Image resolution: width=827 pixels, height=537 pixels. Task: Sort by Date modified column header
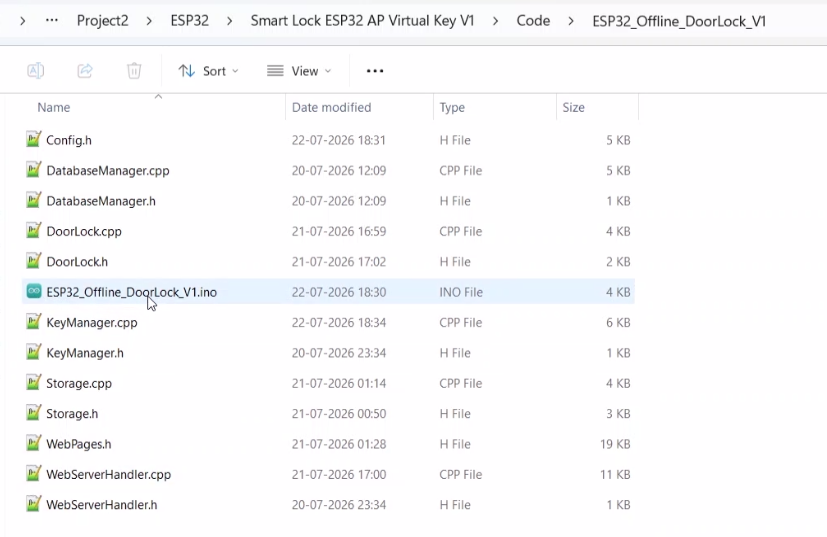tap(331, 108)
